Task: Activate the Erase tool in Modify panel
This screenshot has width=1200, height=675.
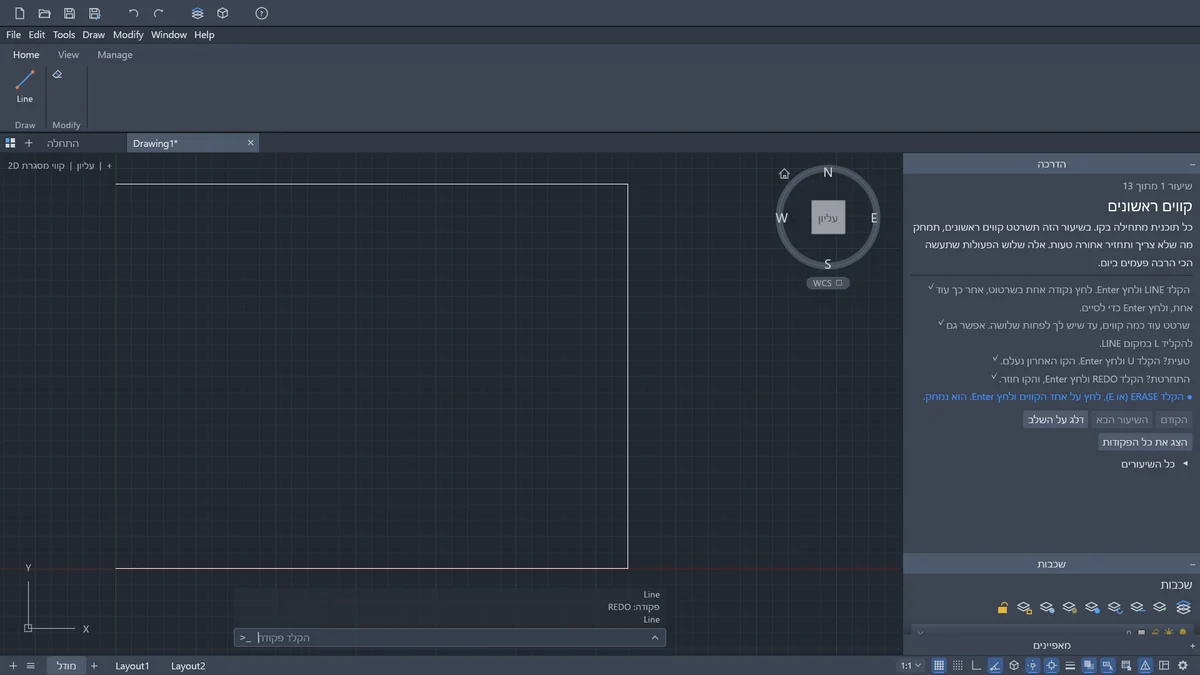Action: (x=57, y=74)
